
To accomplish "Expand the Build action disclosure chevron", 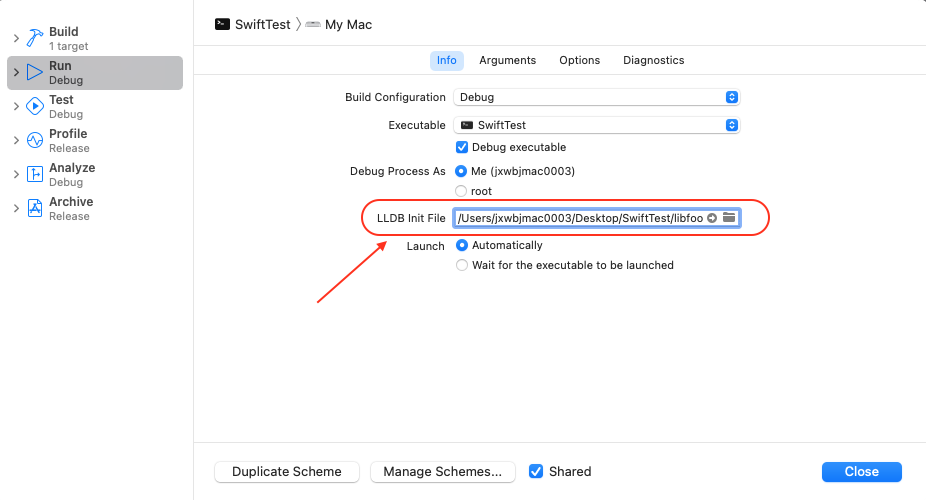I will pos(17,38).
